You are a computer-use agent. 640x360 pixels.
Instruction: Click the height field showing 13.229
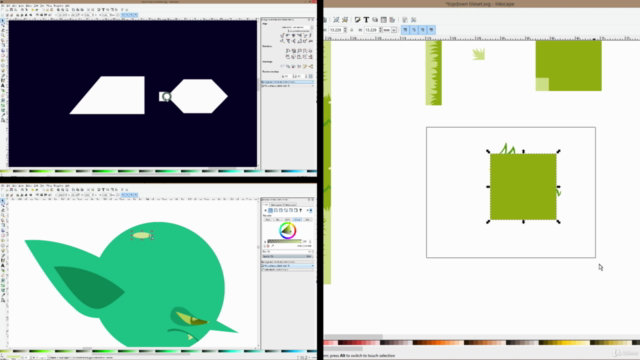pyautogui.click(x=372, y=30)
